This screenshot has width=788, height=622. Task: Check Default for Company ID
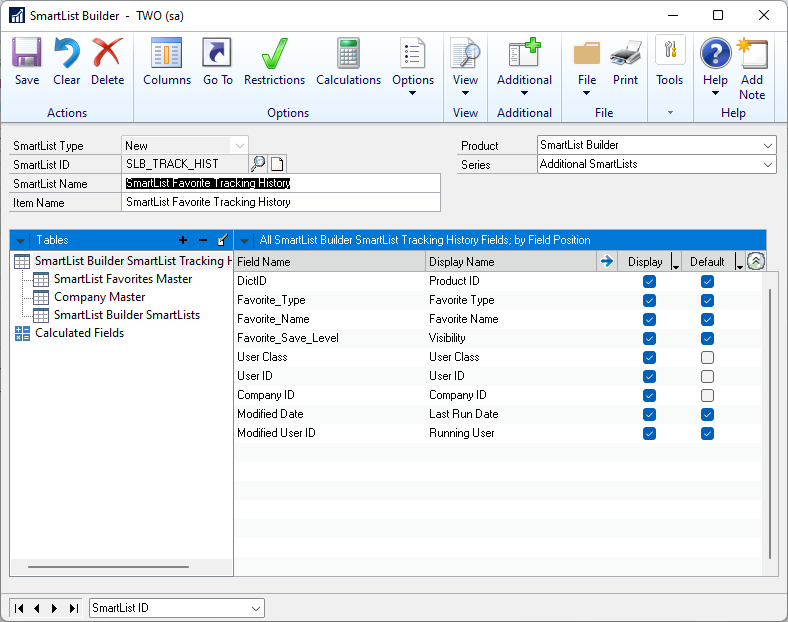pos(707,395)
